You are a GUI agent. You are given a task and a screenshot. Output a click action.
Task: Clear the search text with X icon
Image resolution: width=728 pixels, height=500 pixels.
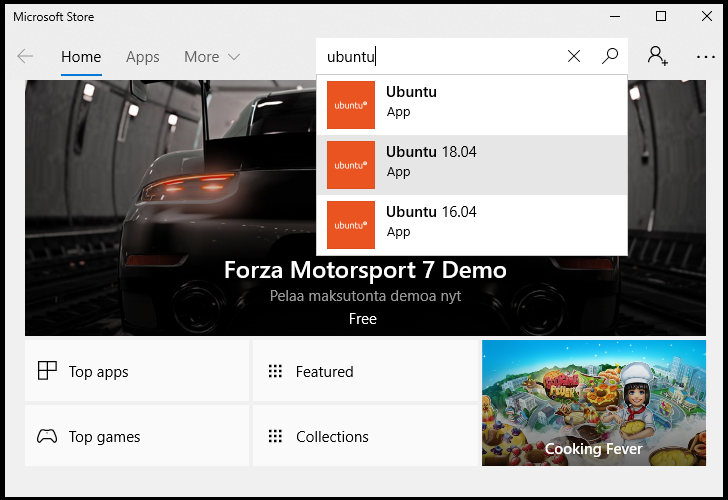(574, 57)
